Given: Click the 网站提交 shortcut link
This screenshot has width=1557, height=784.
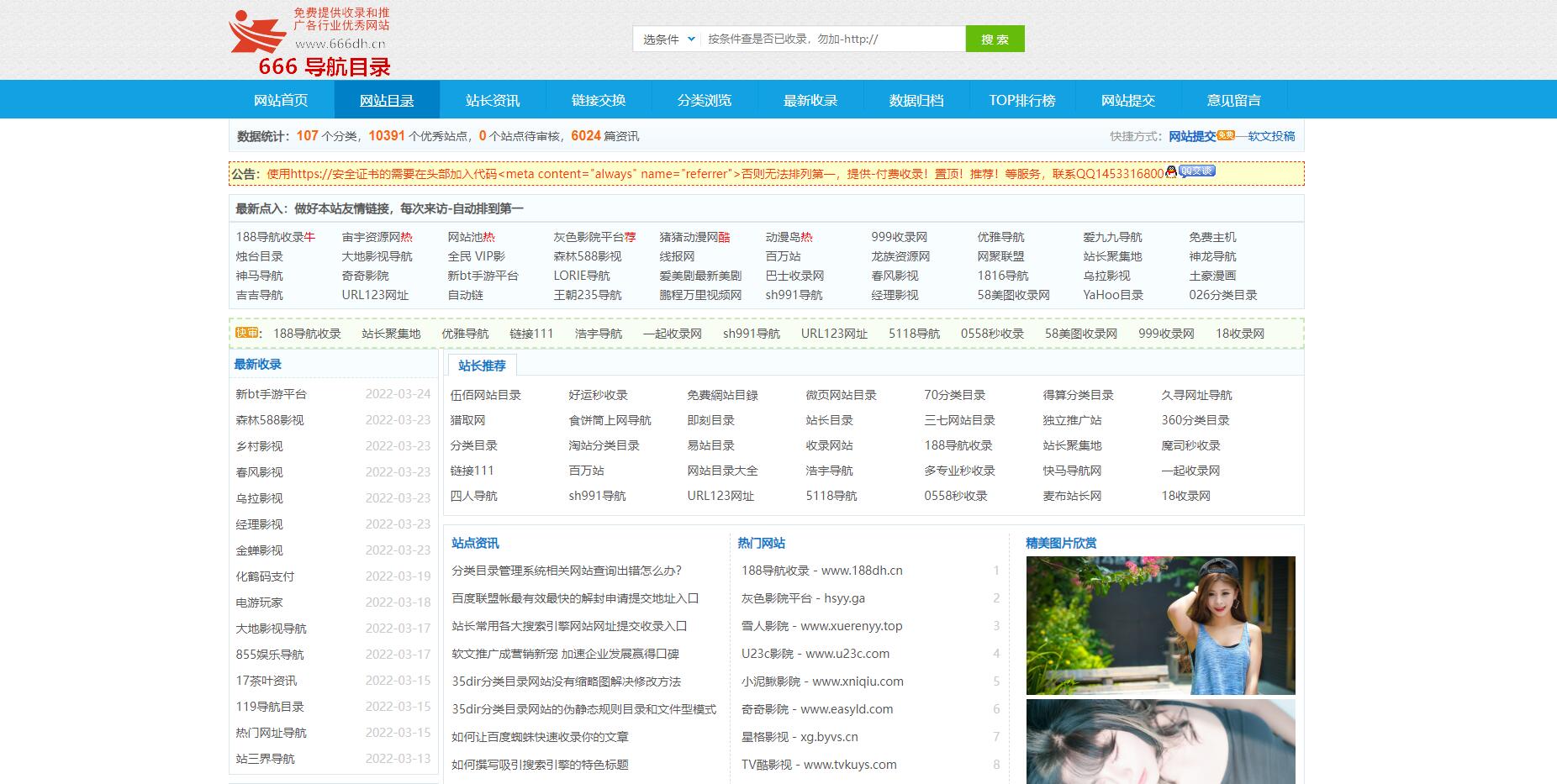Looking at the screenshot, I should (x=1192, y=136).
